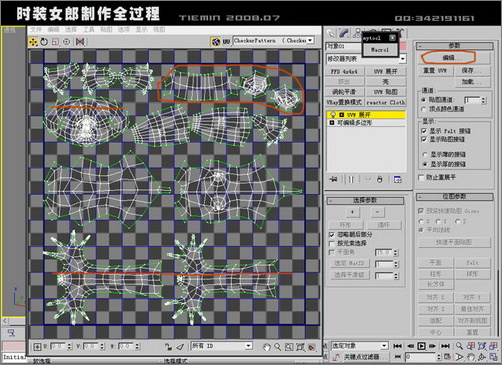The width and height of the screenshot is (502, 365).
Task: Click Zoom Region icon in UV editor
Action: tap(289, 347)
